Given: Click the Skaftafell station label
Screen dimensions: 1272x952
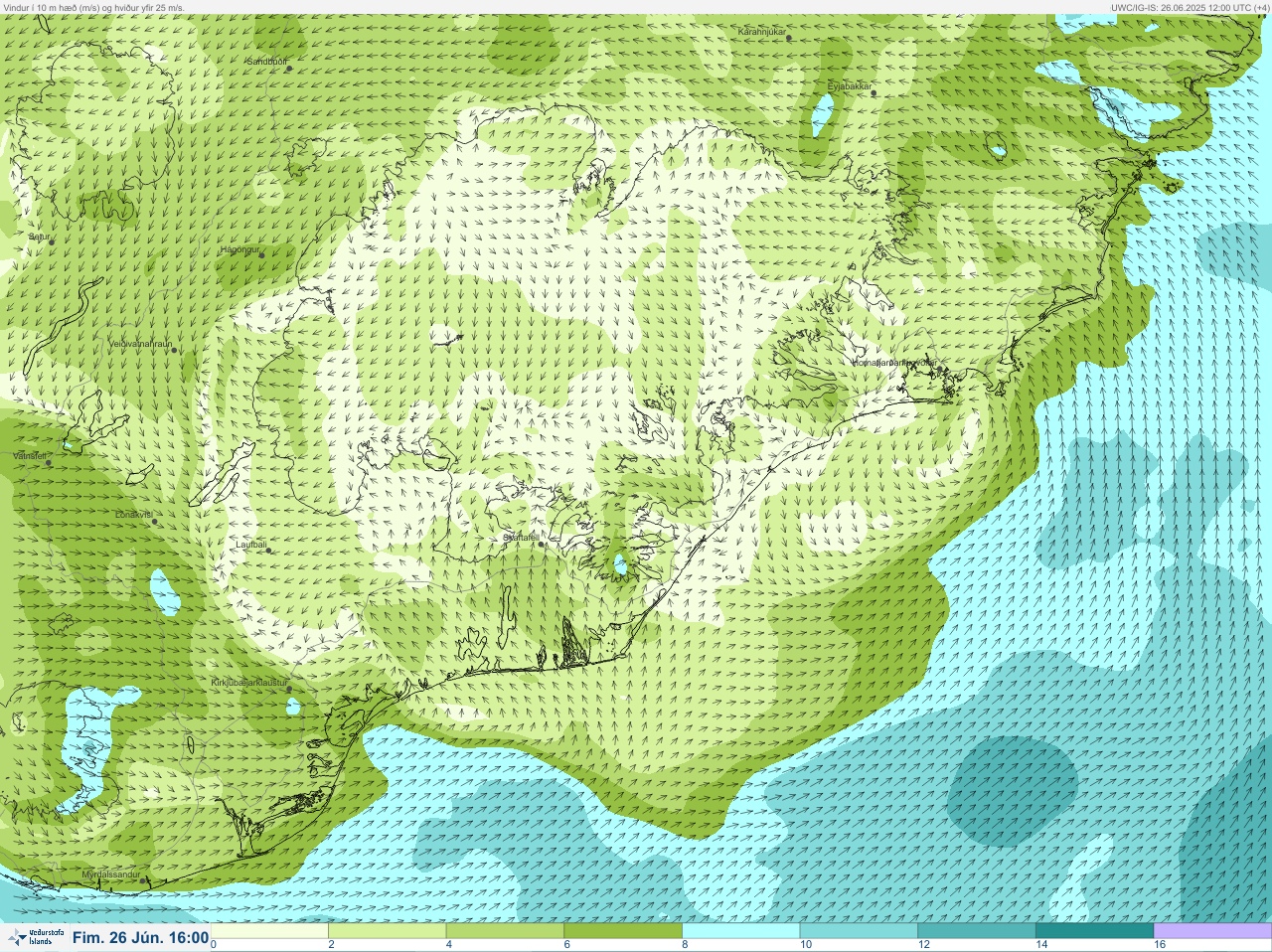Looking at the screenshot, I should pos(521,537).
